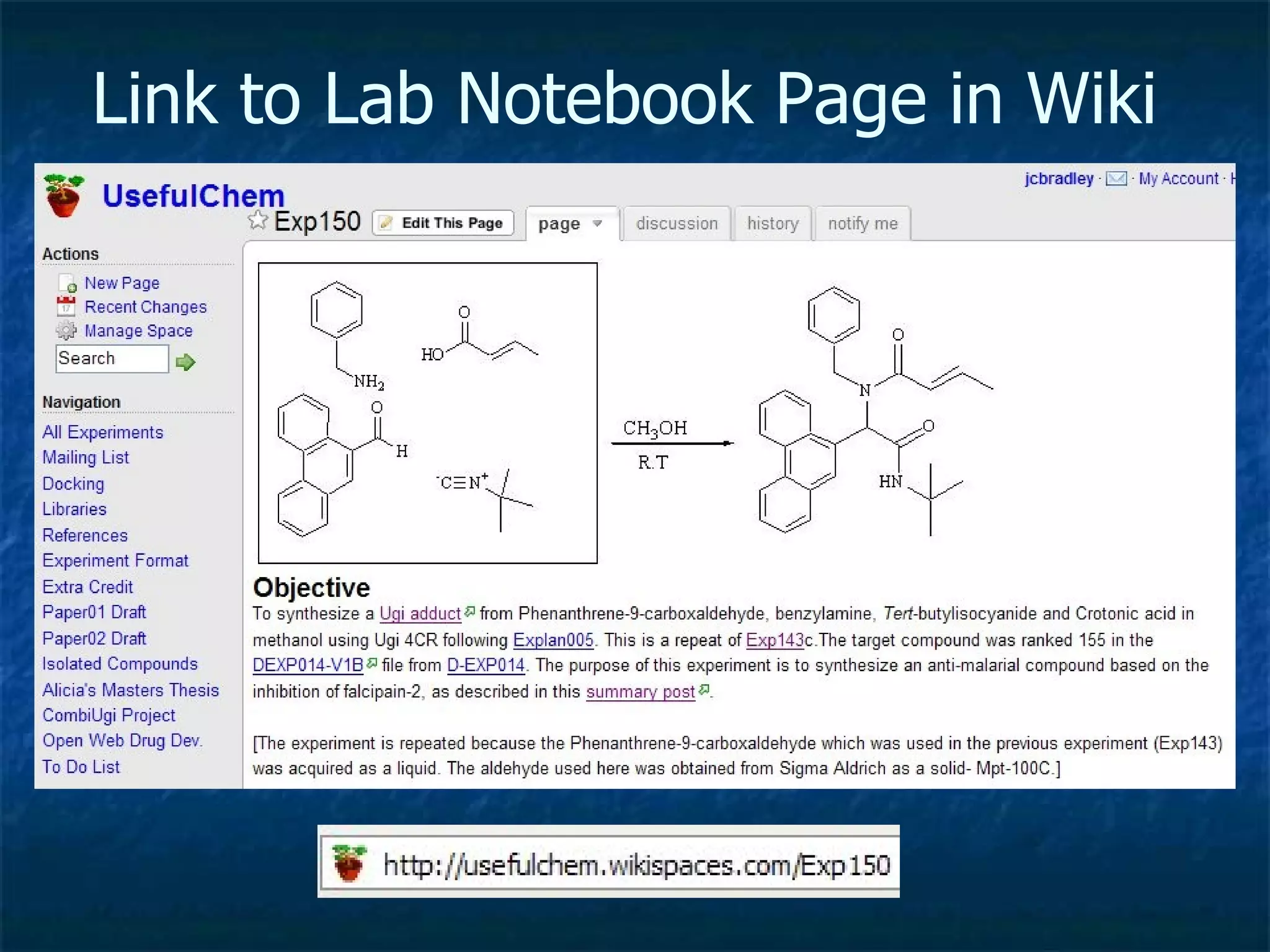1270x952 pixels.
Task: Select the page tab
Action: [x=559, y=224]
